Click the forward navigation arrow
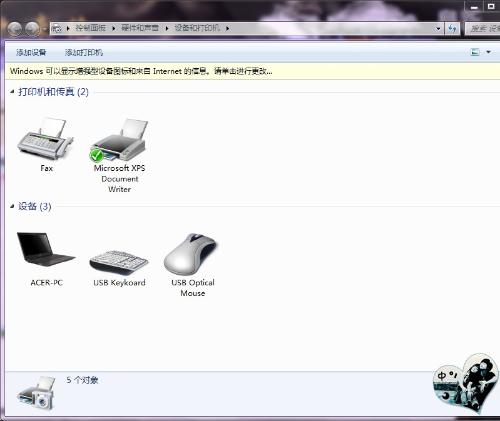The image size is (500, 421). coord(32,29)
